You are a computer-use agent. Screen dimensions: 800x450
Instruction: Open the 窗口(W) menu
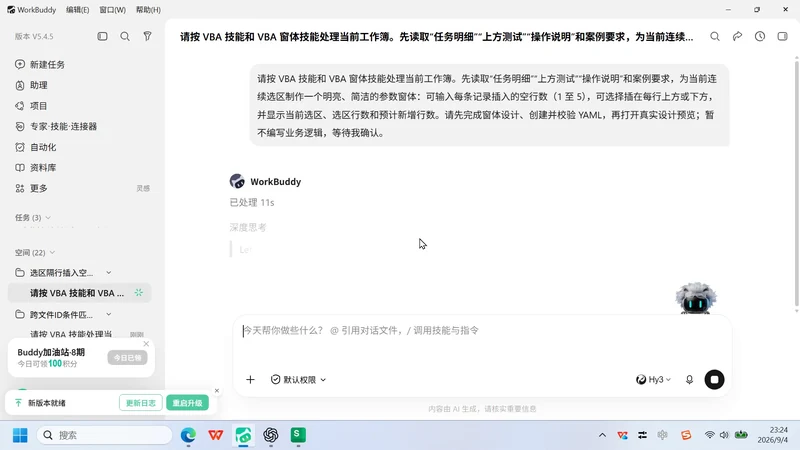coord(112,10)
